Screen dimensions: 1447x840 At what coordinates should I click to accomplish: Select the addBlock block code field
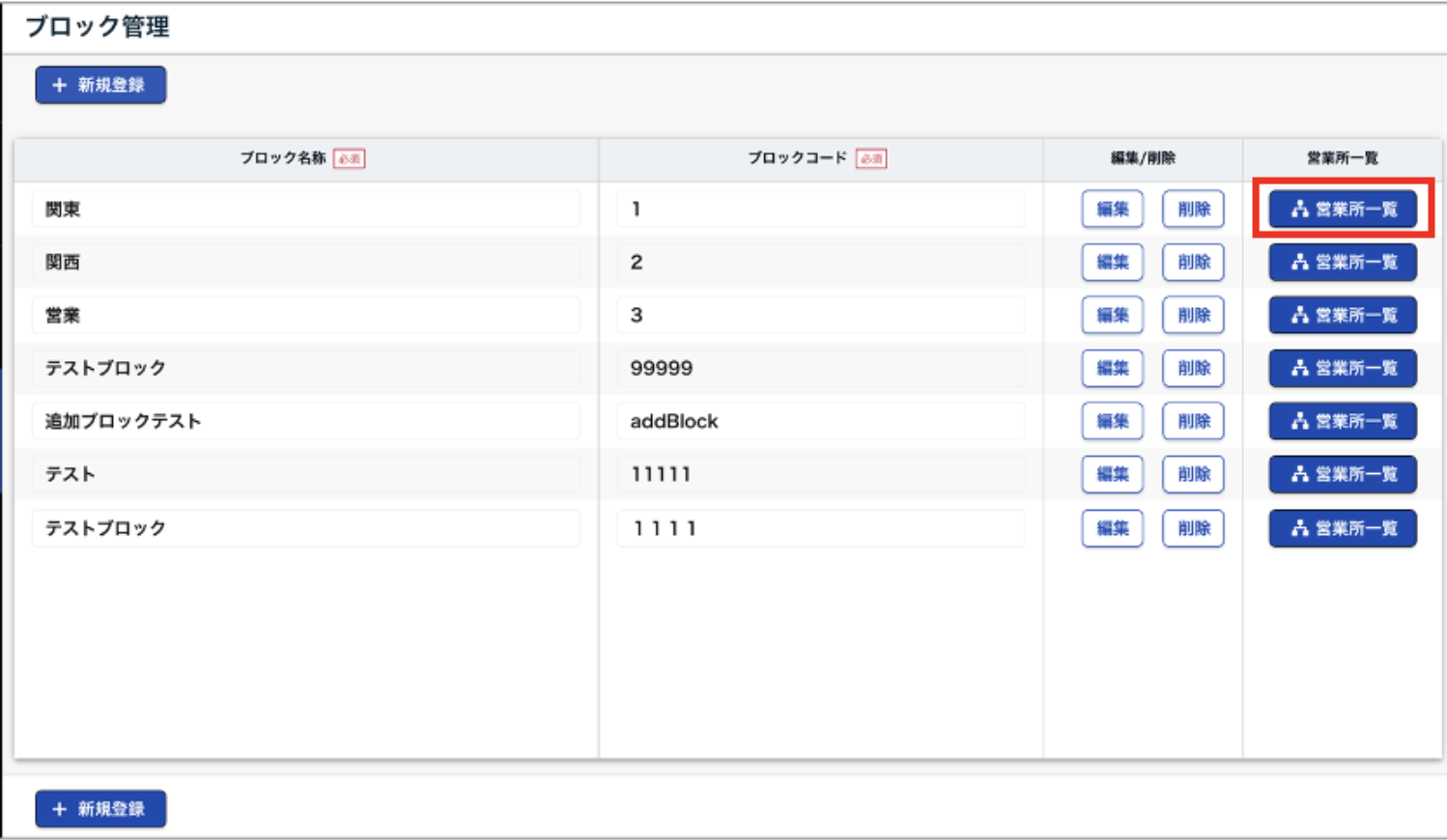click(x=820, y=422)
